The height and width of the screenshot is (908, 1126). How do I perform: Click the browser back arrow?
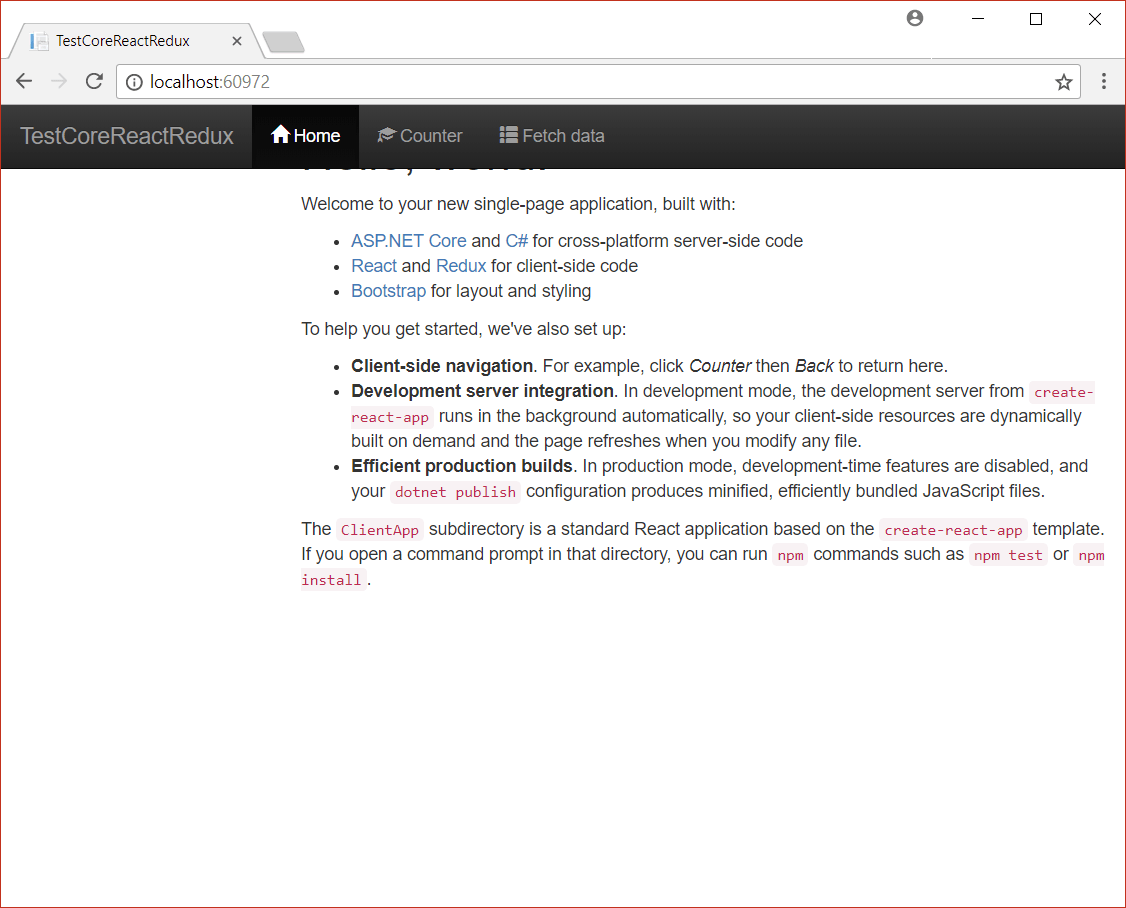click(x=24, y=82)
